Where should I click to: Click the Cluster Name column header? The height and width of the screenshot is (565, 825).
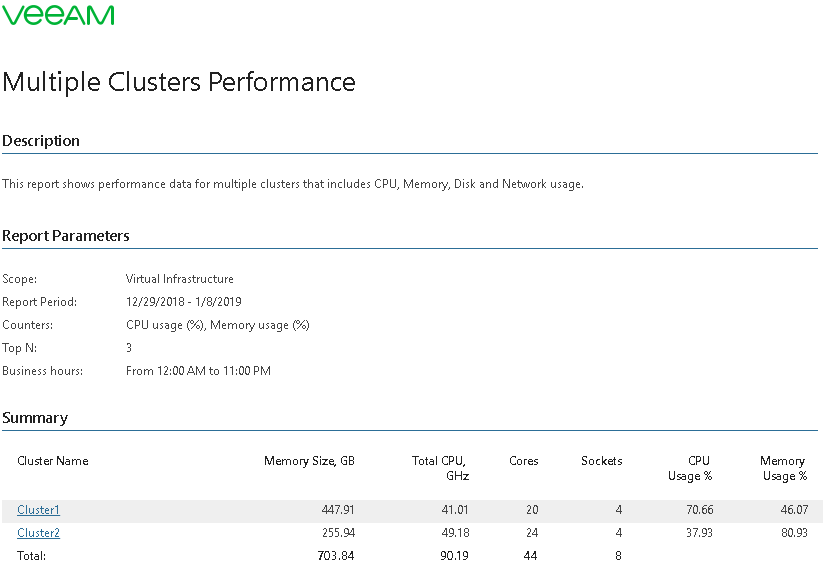point(53,461)
